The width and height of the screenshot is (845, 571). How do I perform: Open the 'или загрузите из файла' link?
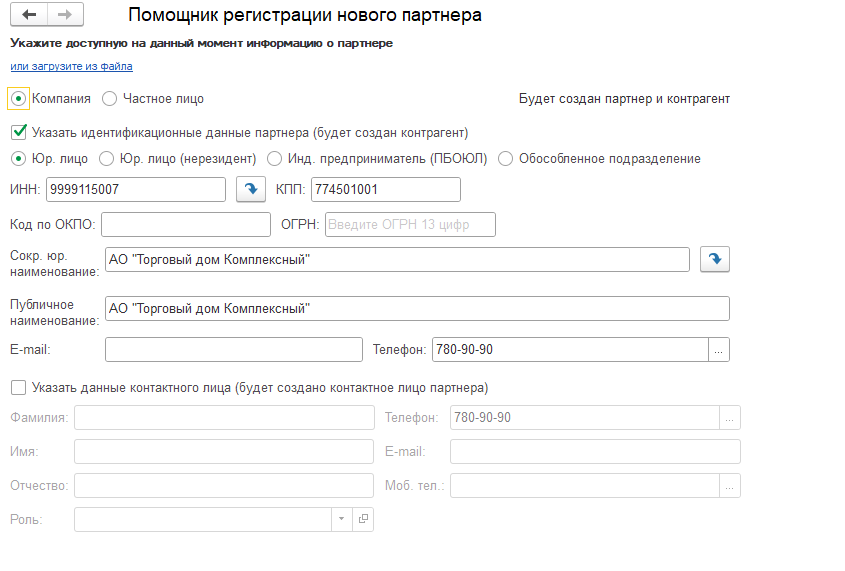coord(71,66)
